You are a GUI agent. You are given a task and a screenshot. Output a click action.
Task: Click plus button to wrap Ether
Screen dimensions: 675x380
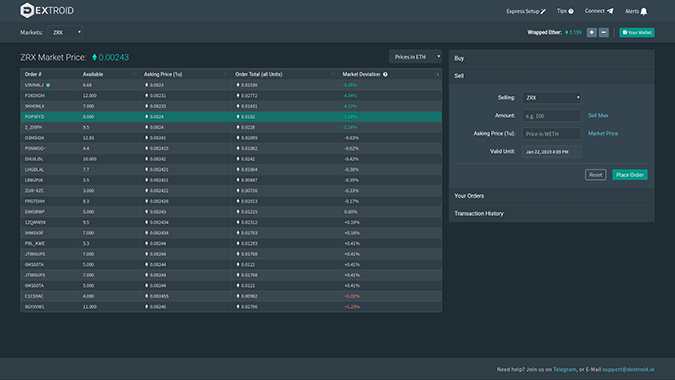coord(591,32)
